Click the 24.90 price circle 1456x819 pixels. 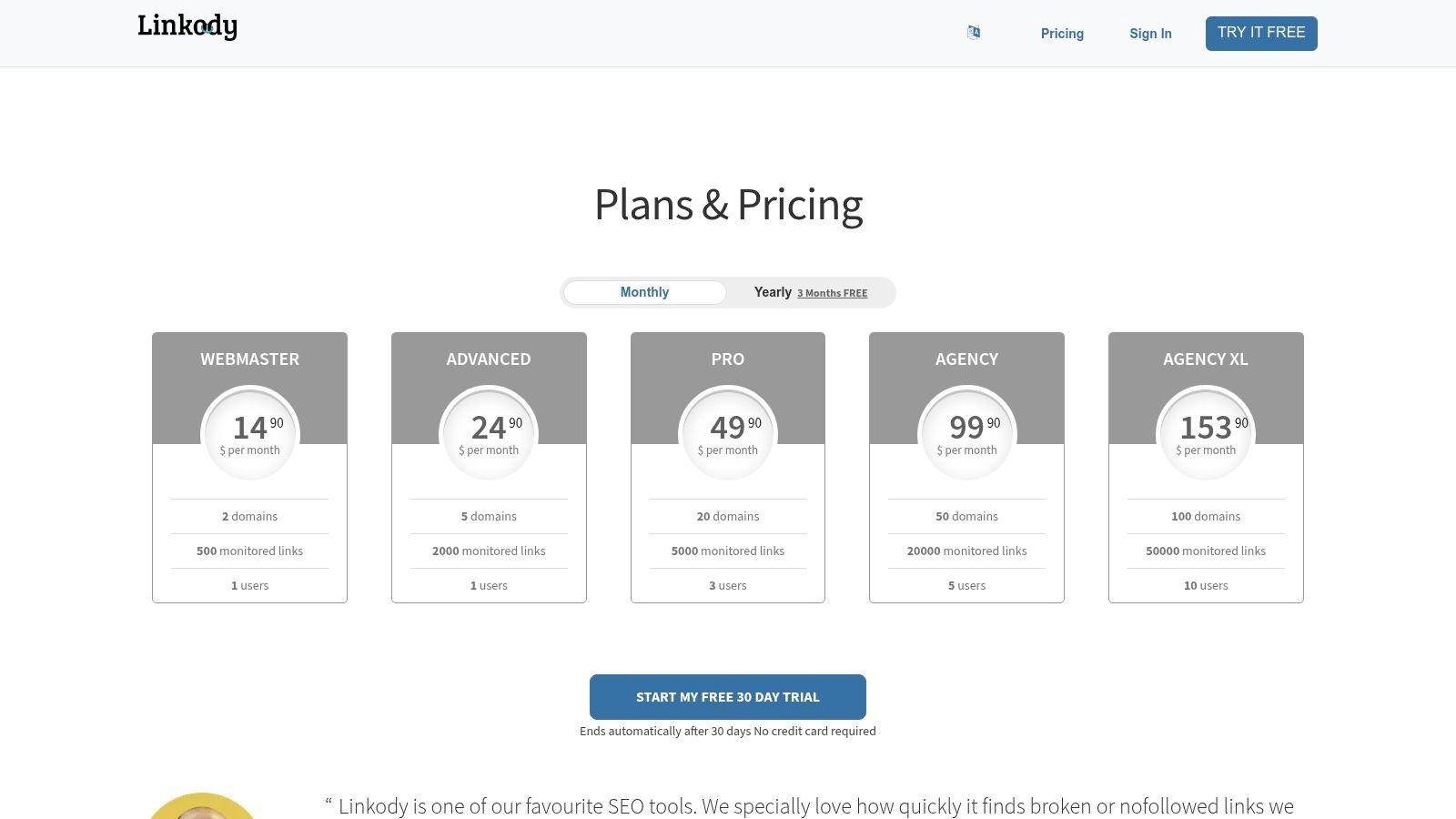point(489,434)
